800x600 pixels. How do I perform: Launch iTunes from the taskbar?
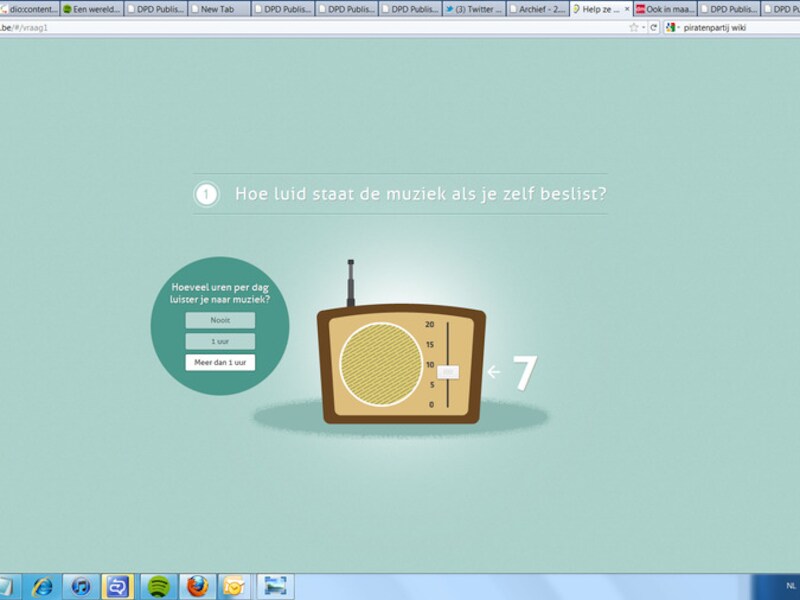pyautogui.click(x=81, y=587)
